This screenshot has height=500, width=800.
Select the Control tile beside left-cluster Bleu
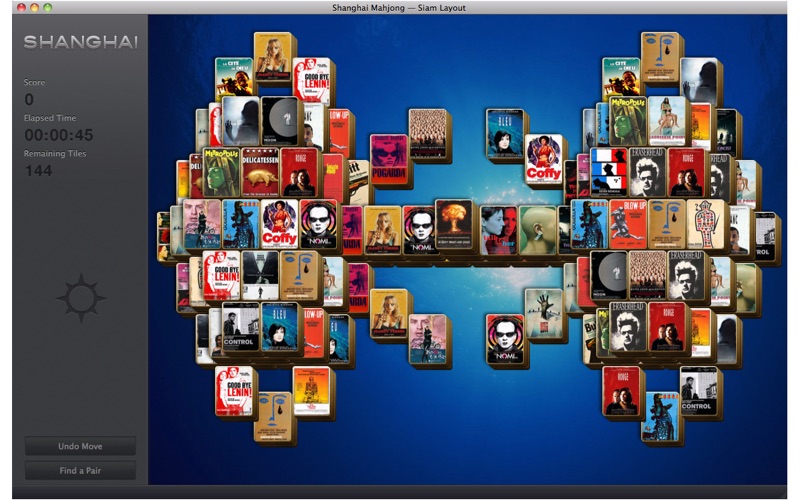tap(241, 327)
